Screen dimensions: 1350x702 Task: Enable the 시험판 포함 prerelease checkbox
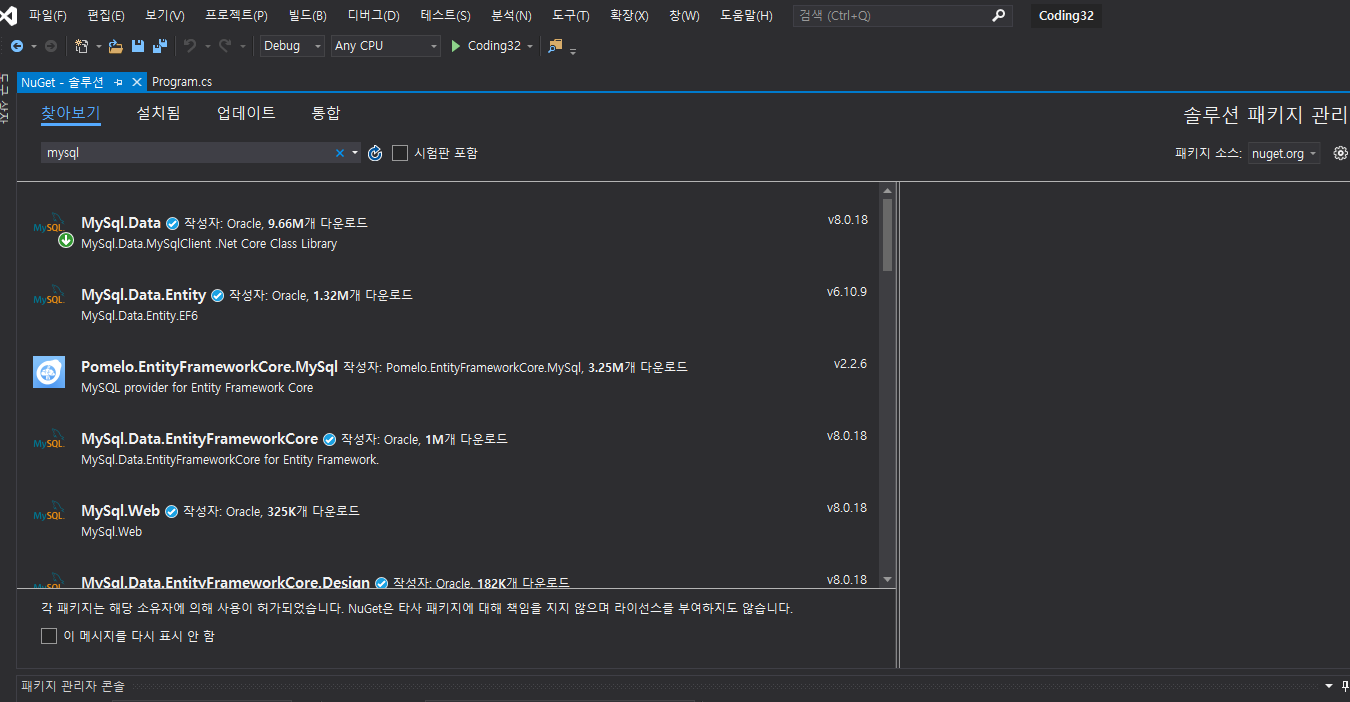coord(400,153)
